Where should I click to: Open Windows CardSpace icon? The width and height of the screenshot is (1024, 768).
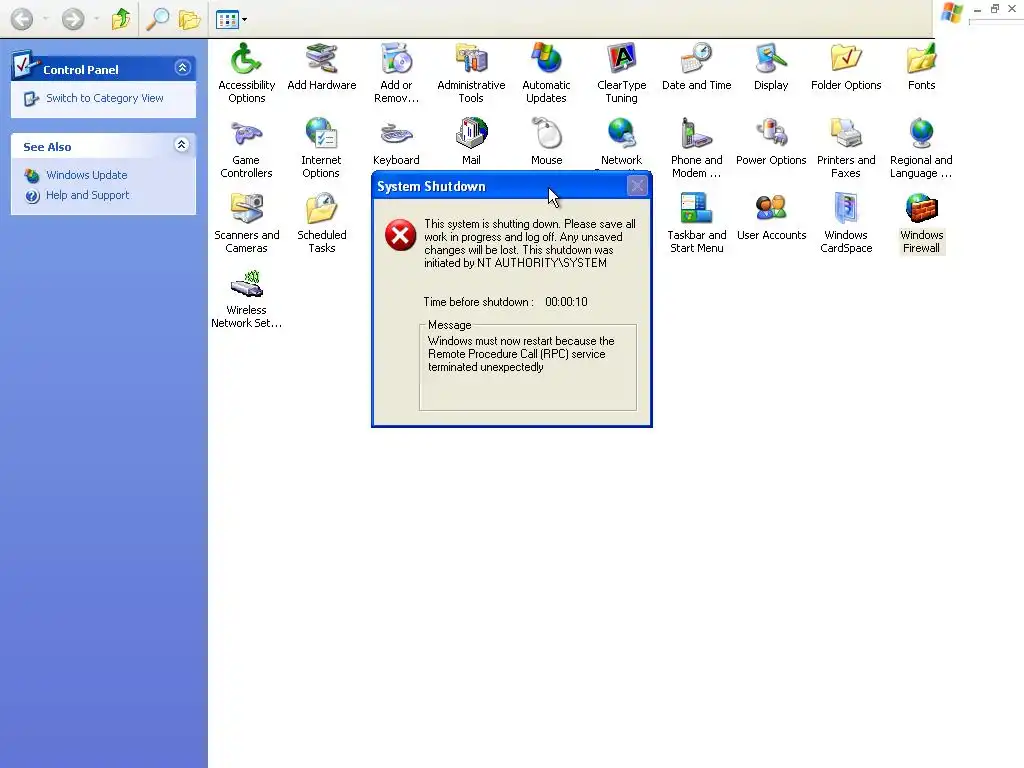click(x=846, y=223)
